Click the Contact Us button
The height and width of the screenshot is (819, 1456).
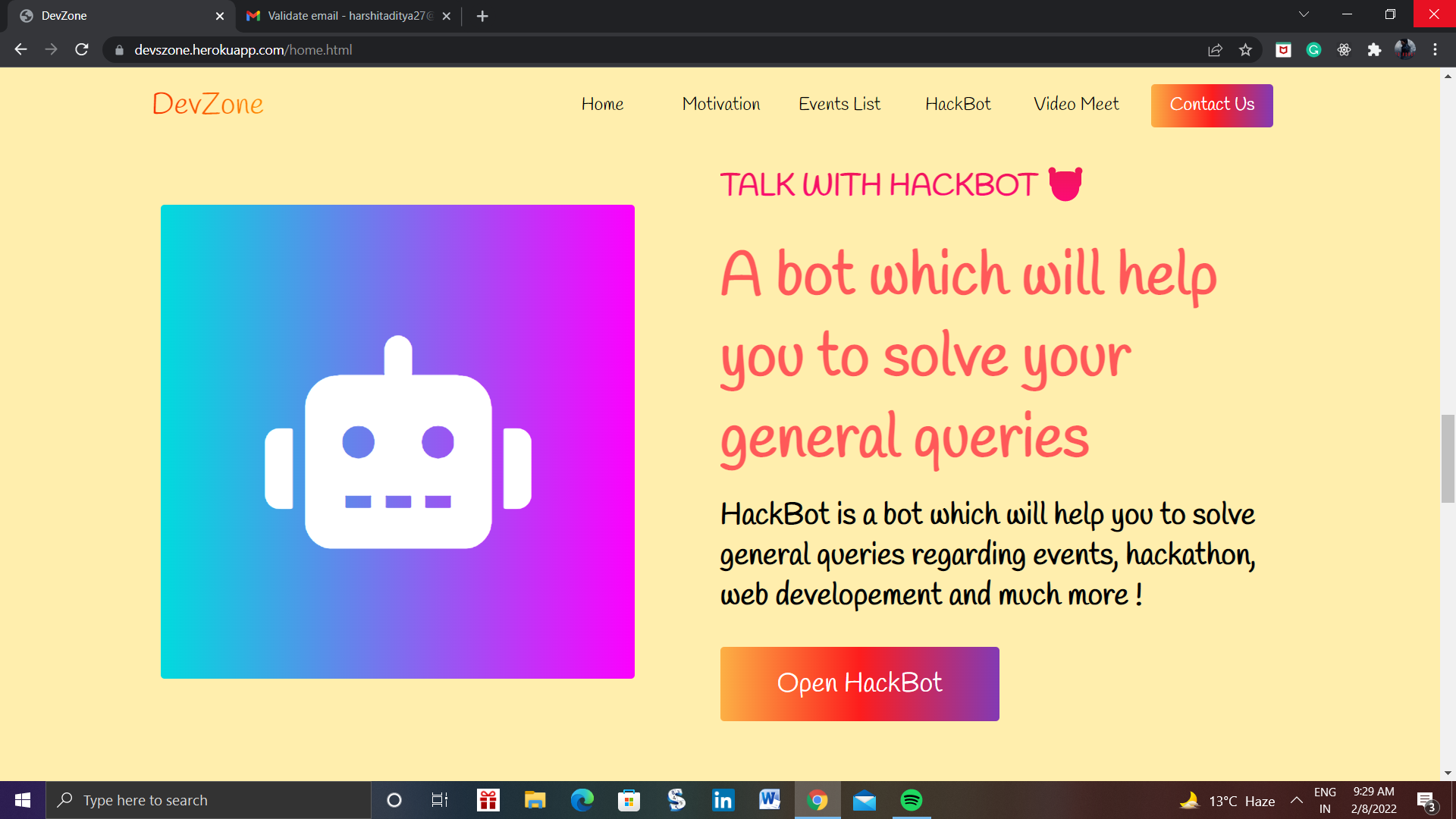(1212, 105)
